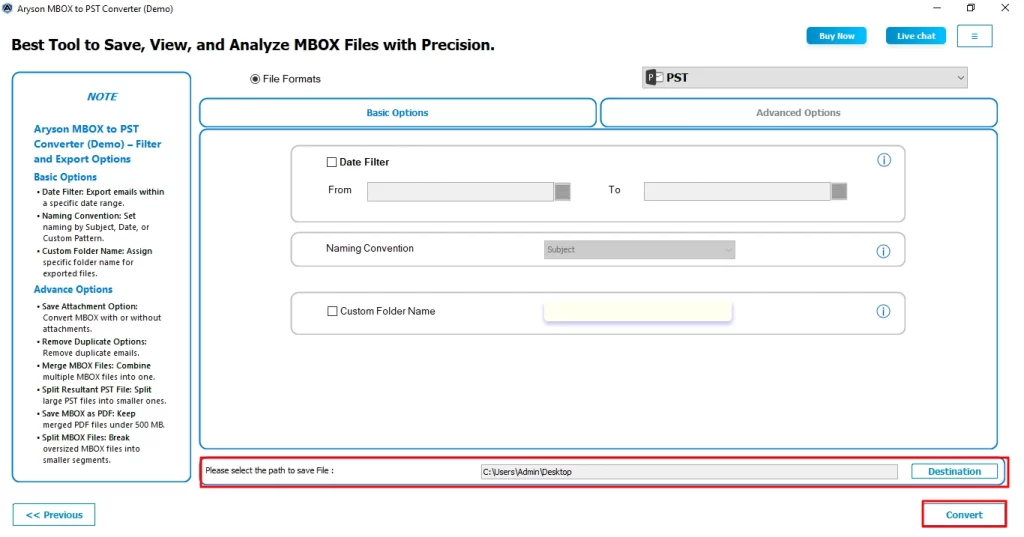Click the Destination button
Screen dimensions: 1024x537
point(954,471)
